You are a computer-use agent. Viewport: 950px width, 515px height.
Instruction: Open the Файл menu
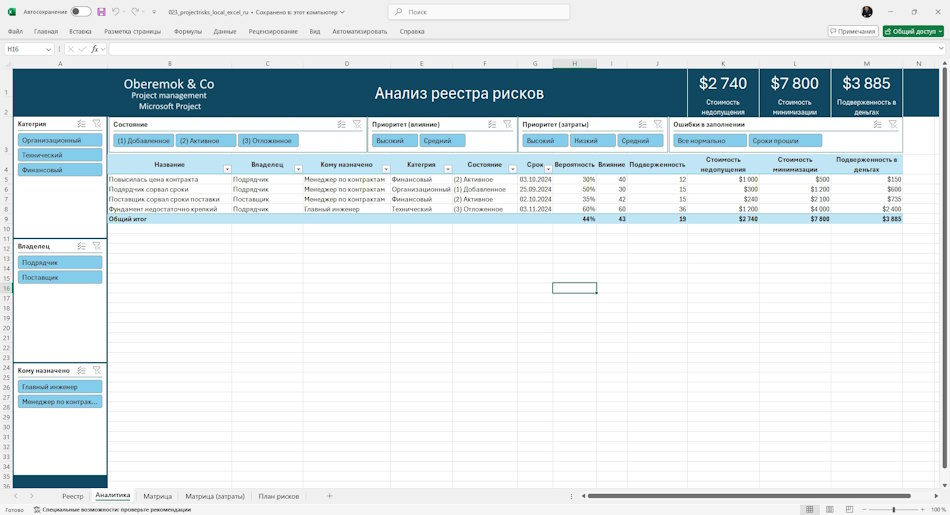(15, 32)
